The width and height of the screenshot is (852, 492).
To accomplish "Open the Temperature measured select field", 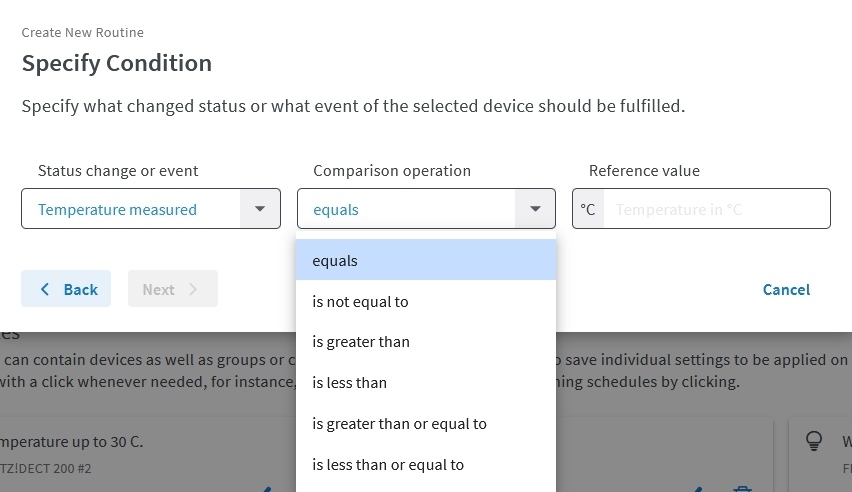I will pos(151,209).
